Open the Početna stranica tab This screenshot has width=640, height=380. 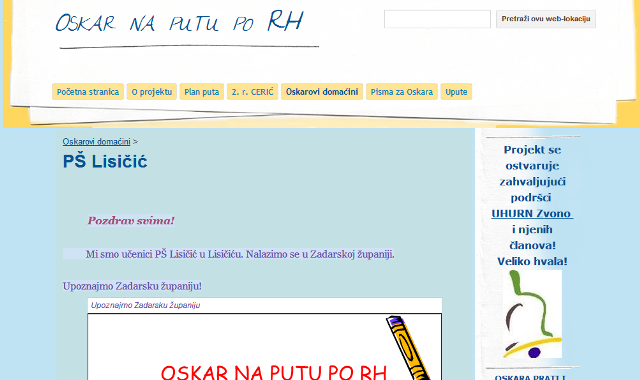(x=88, y=92)
